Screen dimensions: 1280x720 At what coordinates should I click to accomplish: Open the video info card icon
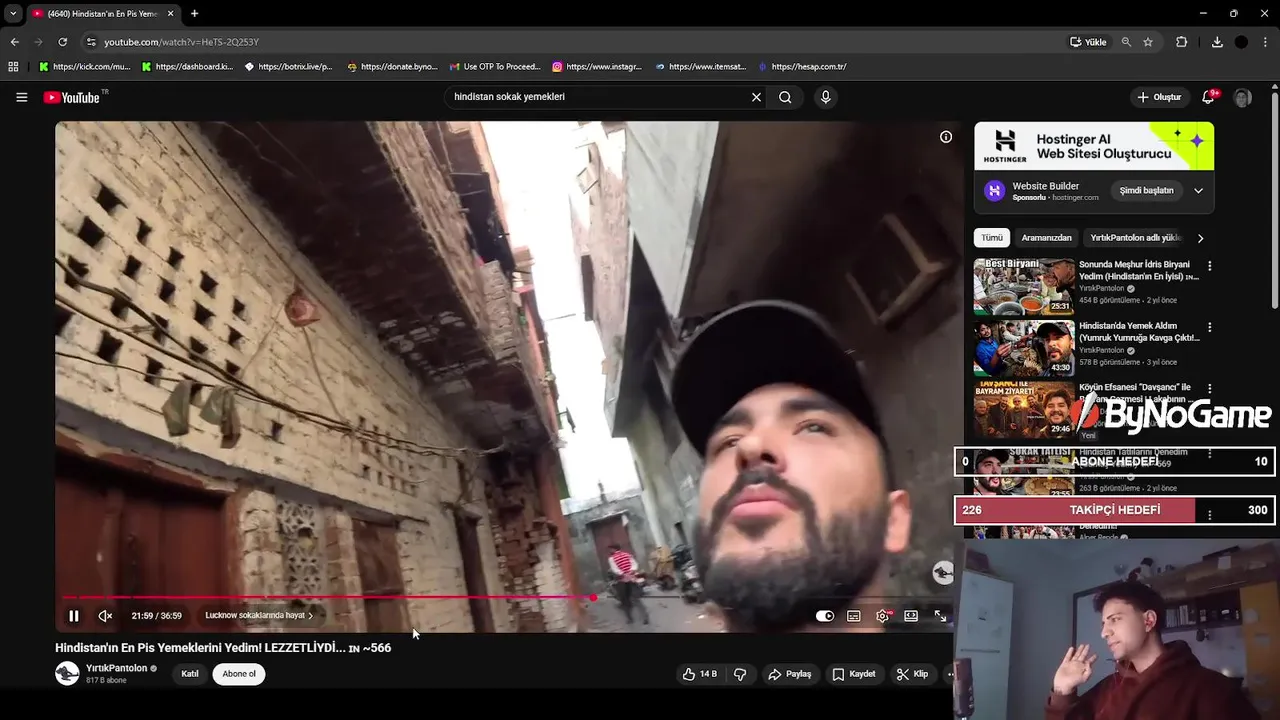tap(946, 137)
